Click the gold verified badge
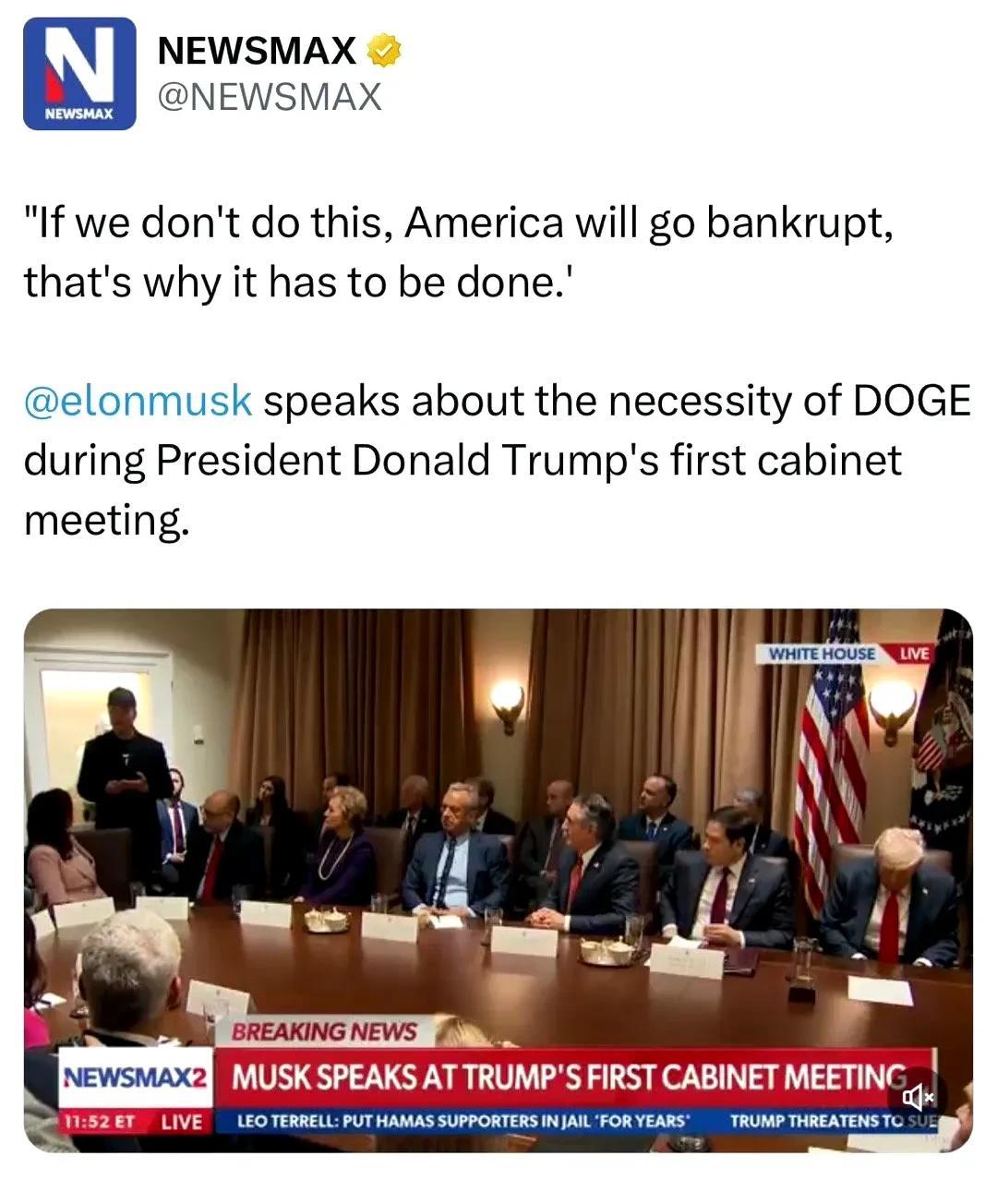 (x=384, y=51)
